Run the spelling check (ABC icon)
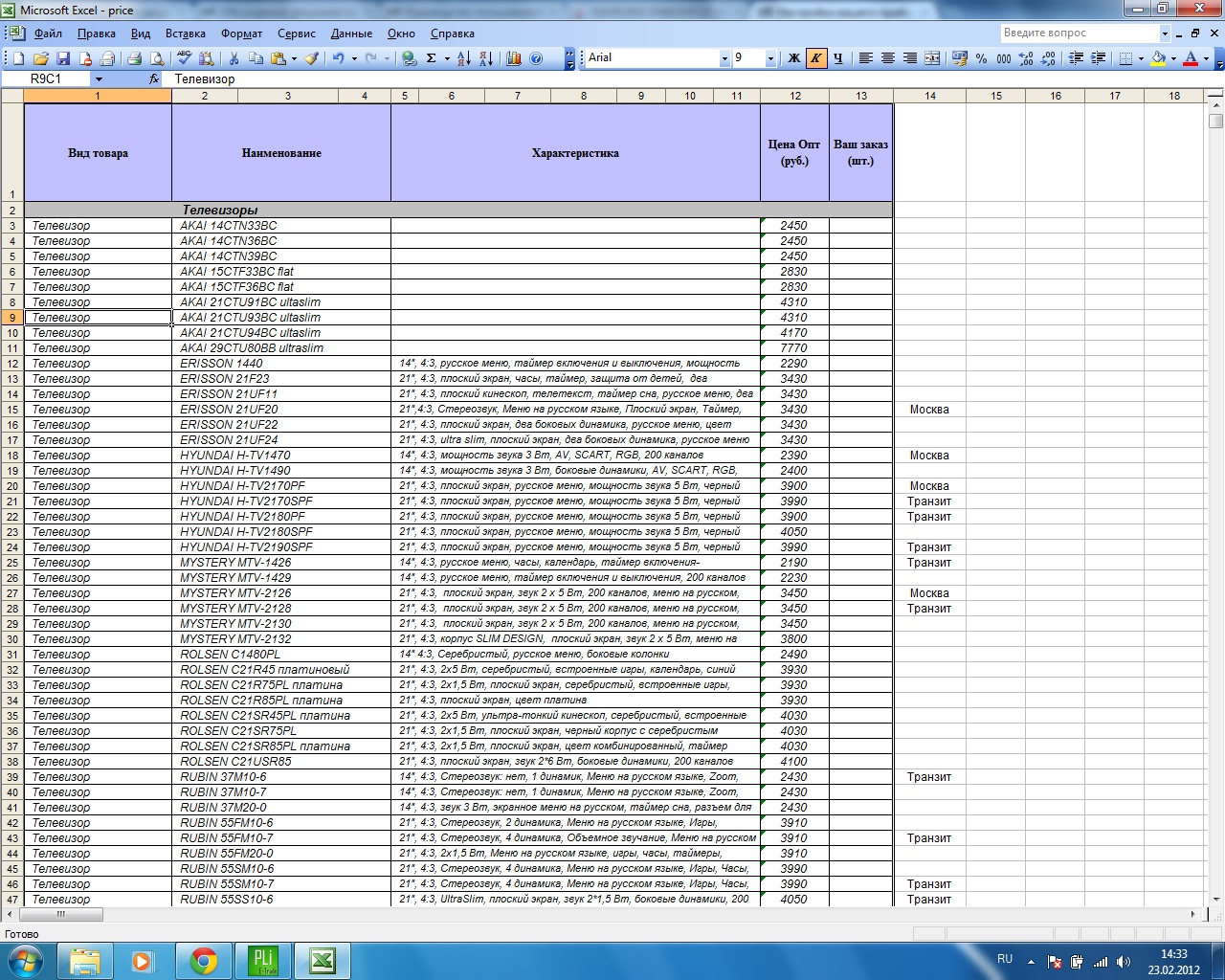1225x980 pixels. coord(185,58)
